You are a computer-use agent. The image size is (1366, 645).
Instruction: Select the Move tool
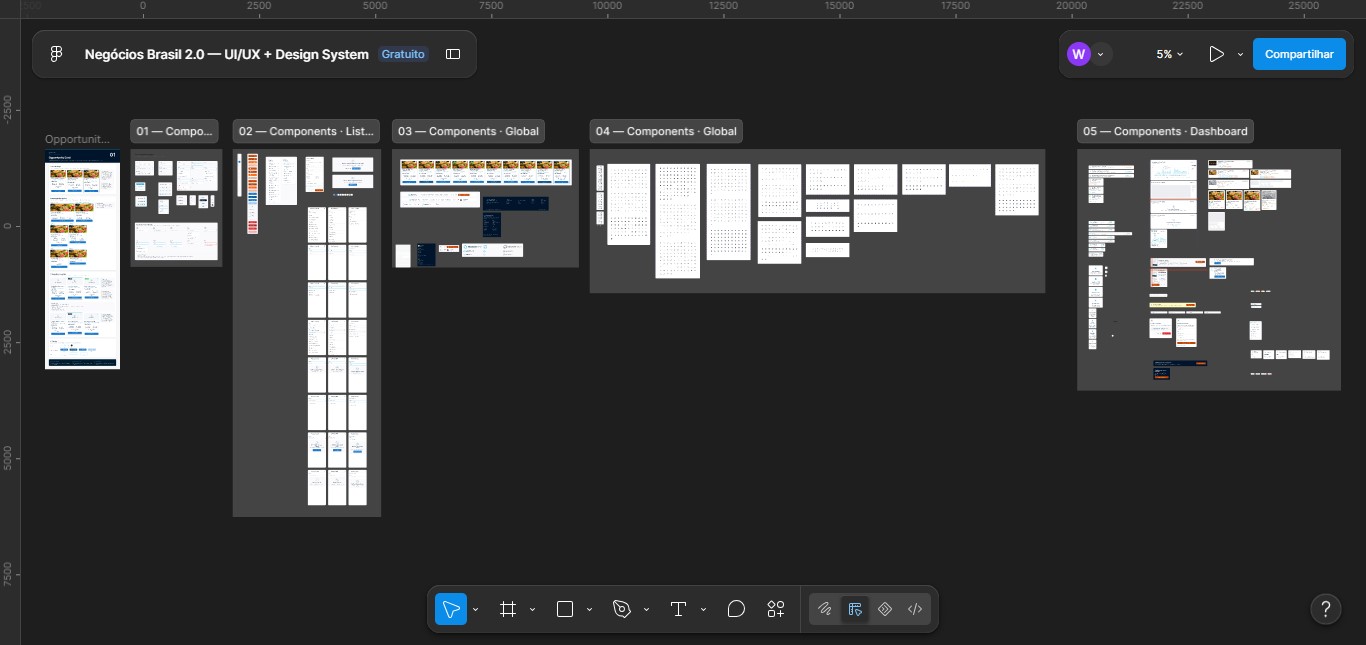(x=451, y=609)
